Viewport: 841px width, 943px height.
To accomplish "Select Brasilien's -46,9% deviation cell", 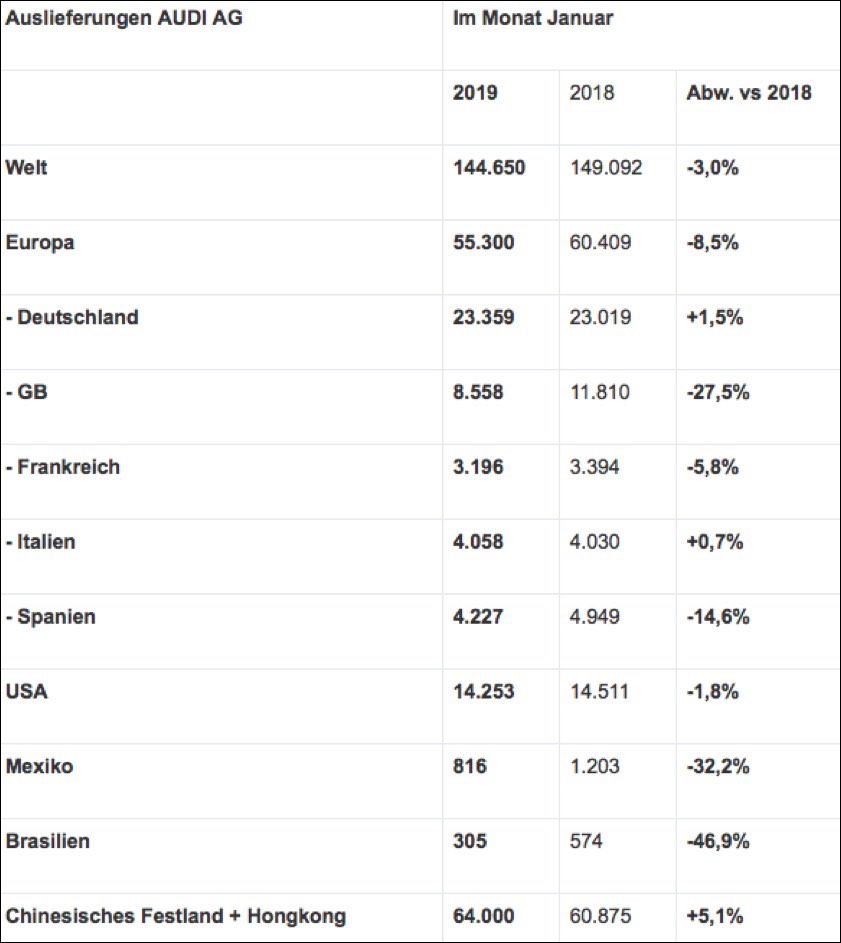I will pos(717,841).
